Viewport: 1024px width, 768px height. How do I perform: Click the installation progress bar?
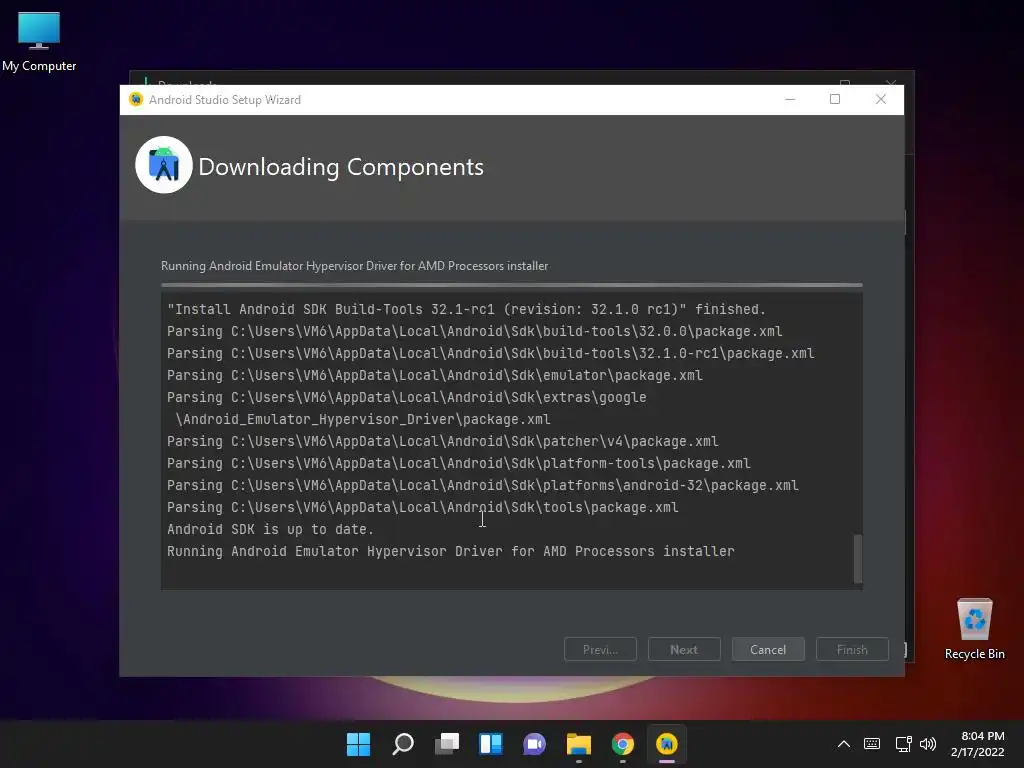click(512, 285)
